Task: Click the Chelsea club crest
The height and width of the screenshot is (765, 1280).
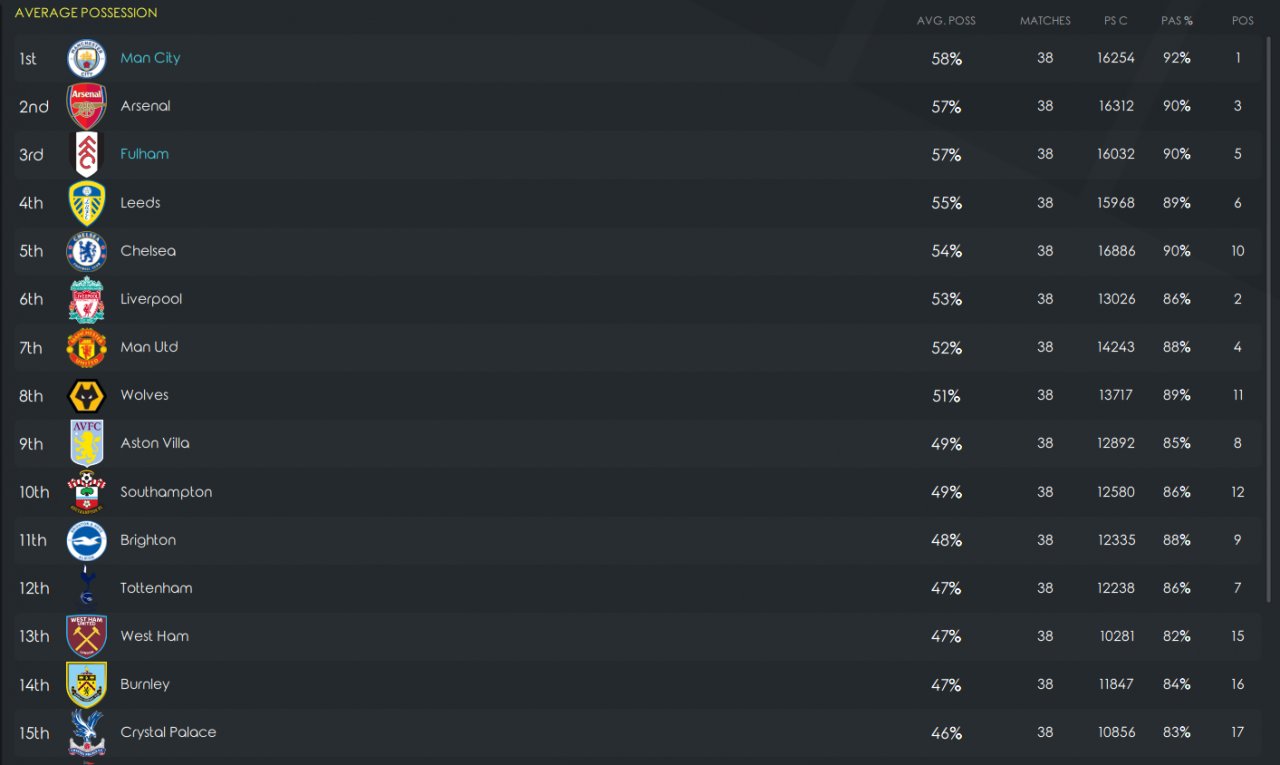Action: tap(87, 251)
